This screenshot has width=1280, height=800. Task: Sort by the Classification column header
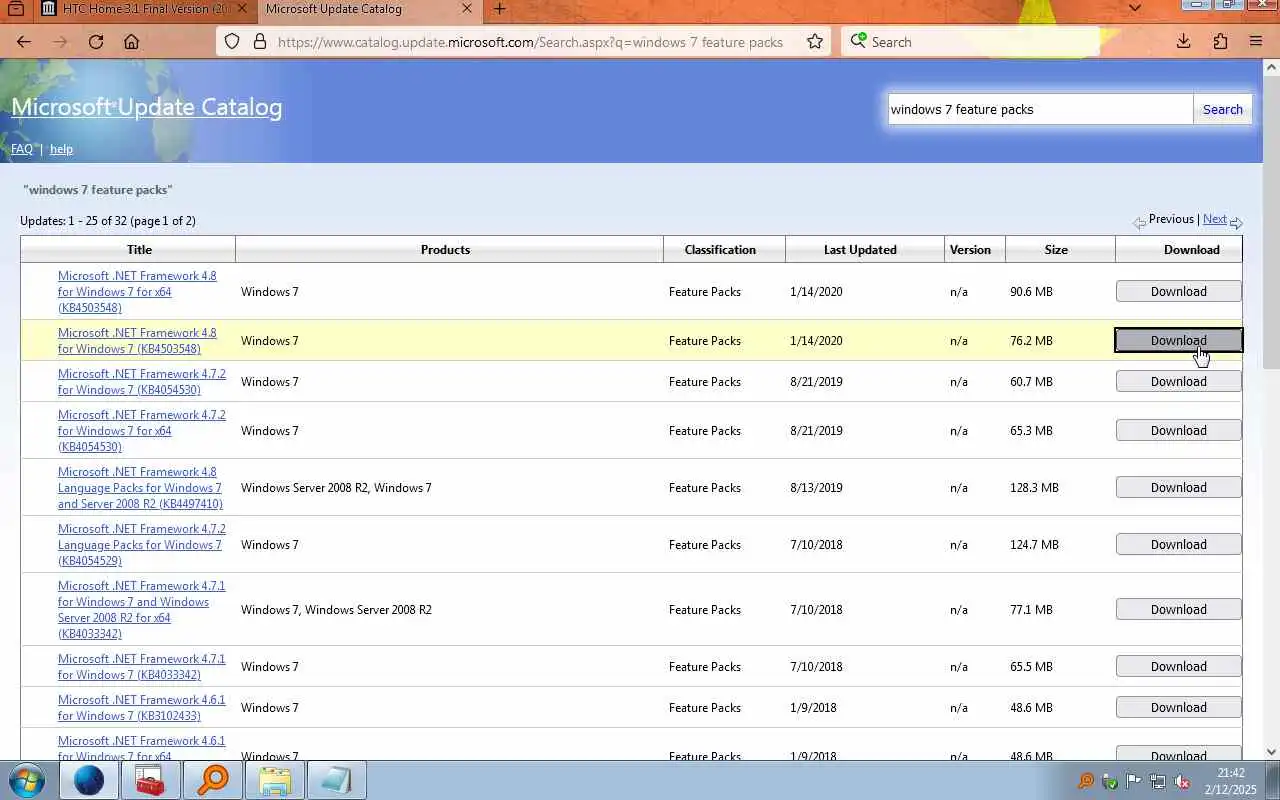click(x=720, y=249)
